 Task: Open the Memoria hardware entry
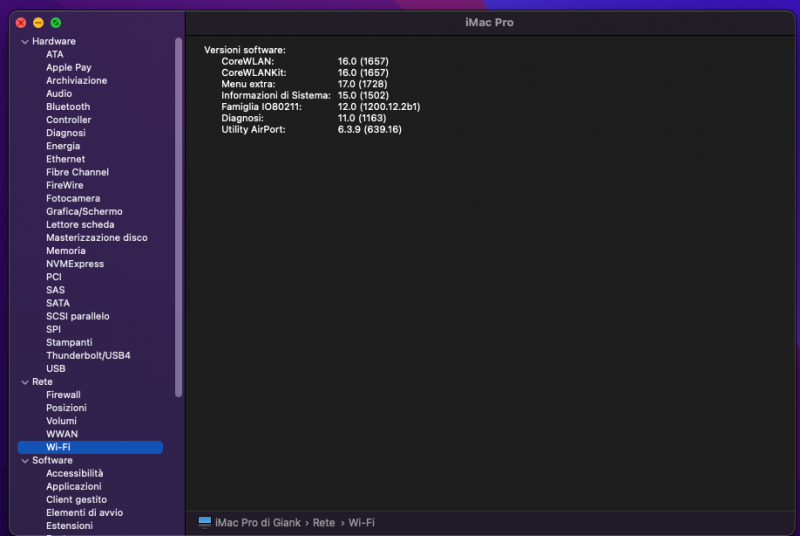65,251
